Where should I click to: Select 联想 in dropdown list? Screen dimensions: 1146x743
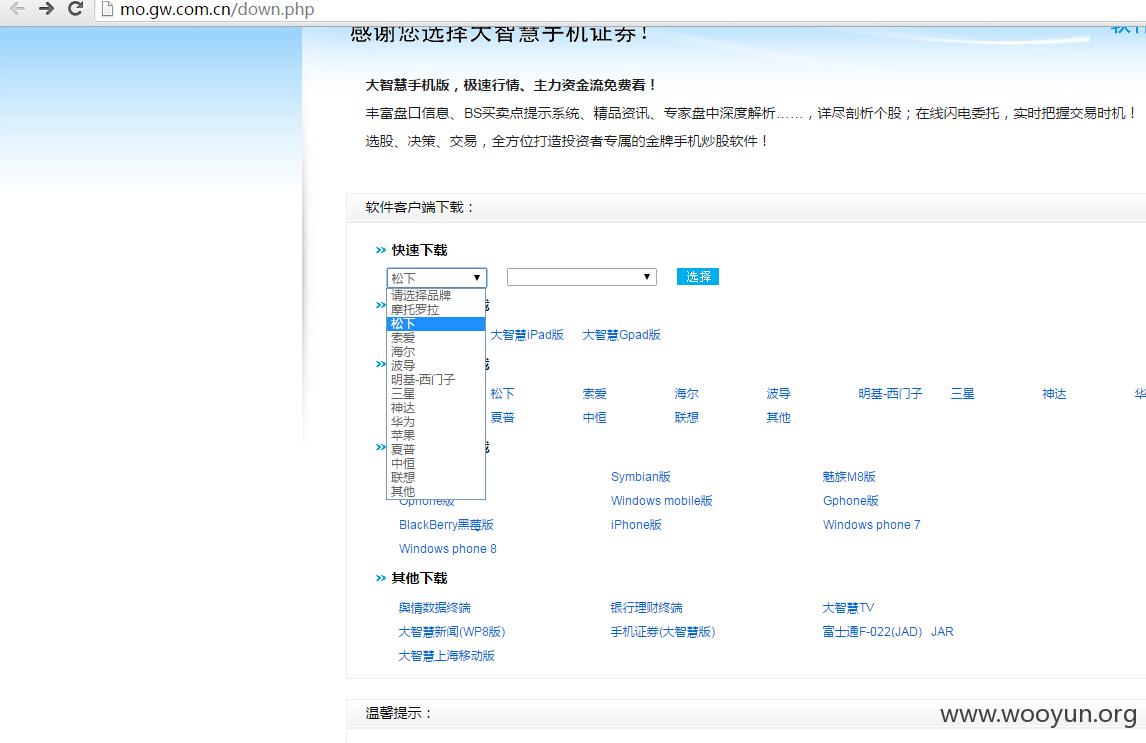(436, 477)
